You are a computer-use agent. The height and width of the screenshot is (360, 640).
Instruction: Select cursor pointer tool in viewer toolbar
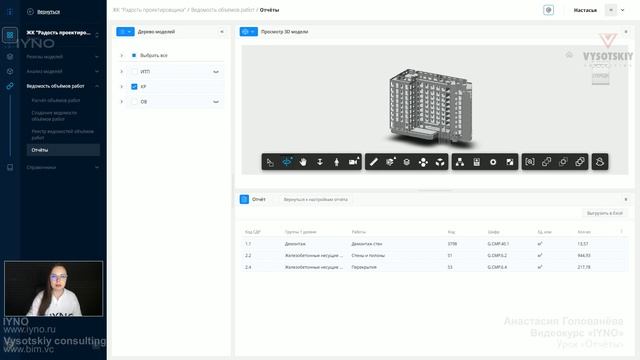tap(270, 162)
